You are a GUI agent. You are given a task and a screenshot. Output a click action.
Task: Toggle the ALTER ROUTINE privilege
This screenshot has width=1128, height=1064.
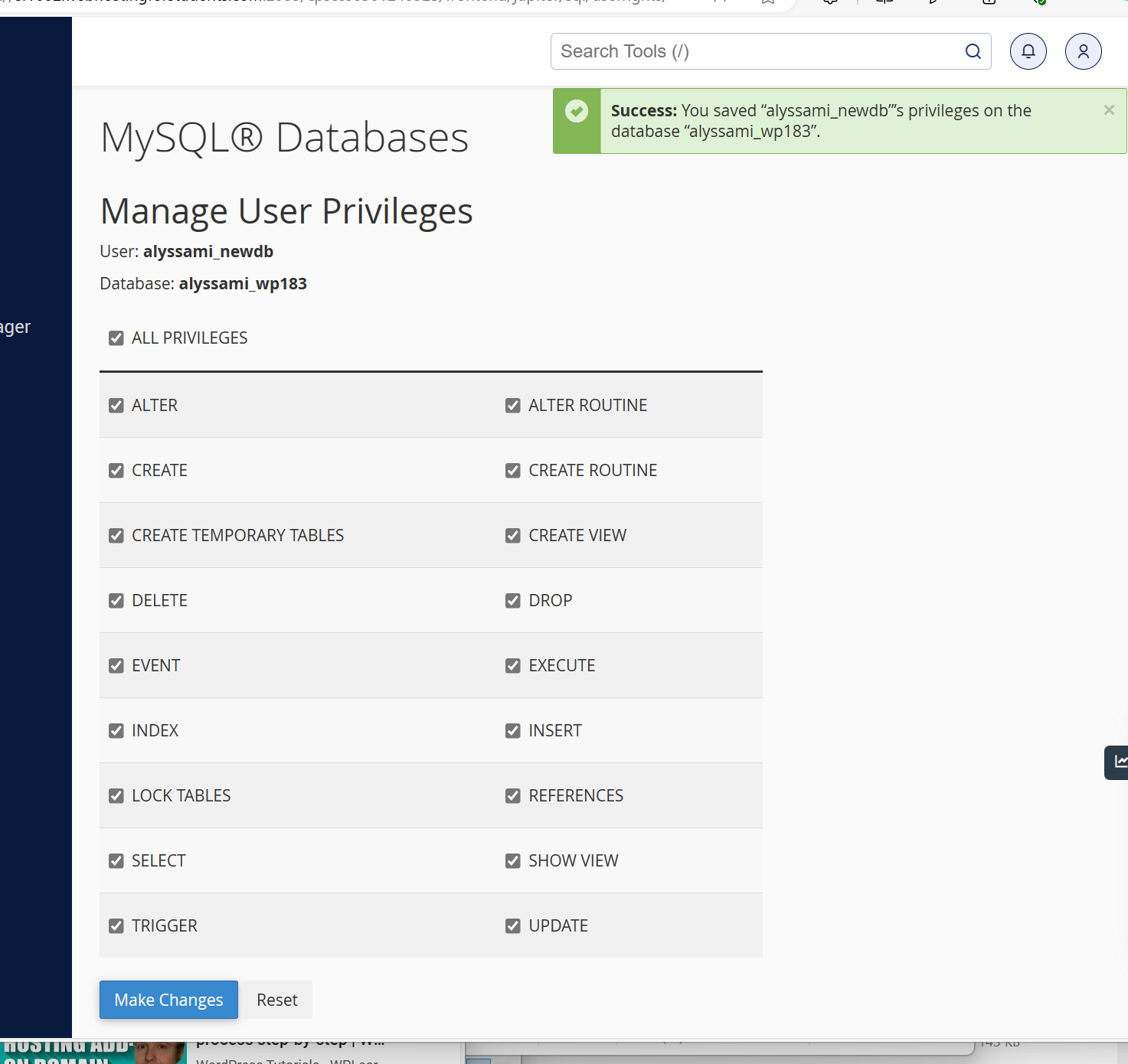(513, 406)
